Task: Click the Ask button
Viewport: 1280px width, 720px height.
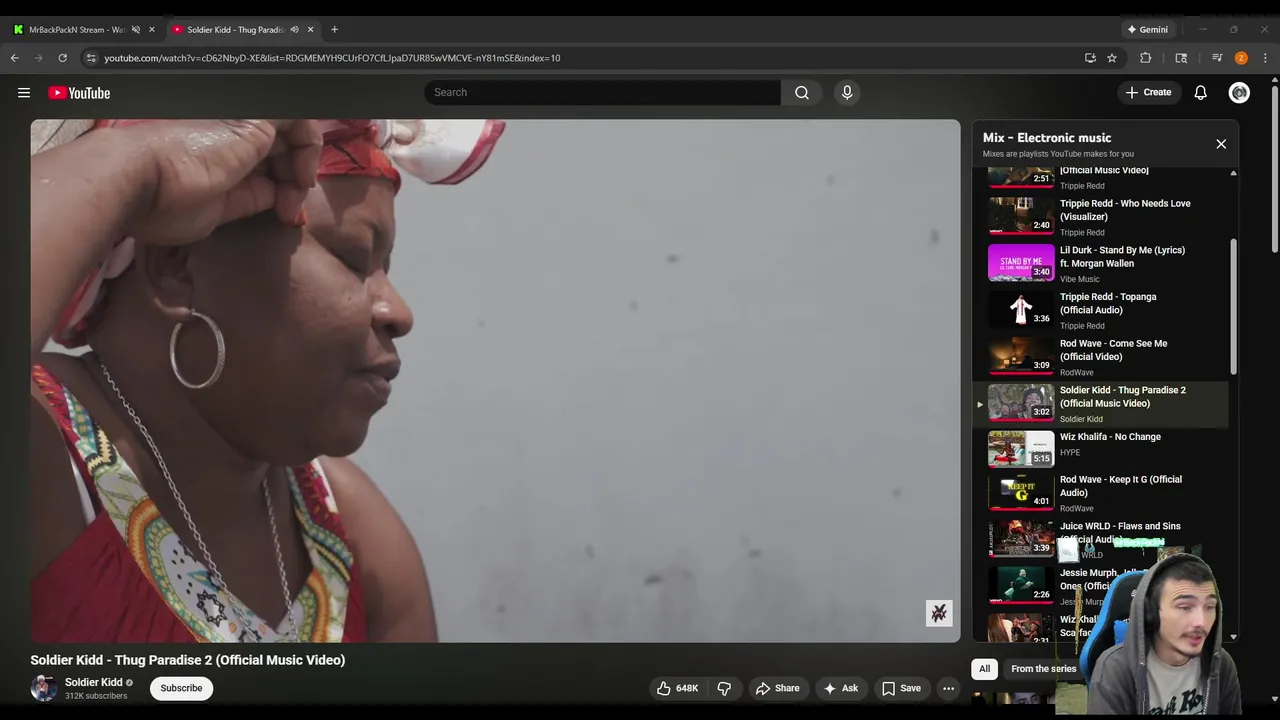Action: (841, 688)
